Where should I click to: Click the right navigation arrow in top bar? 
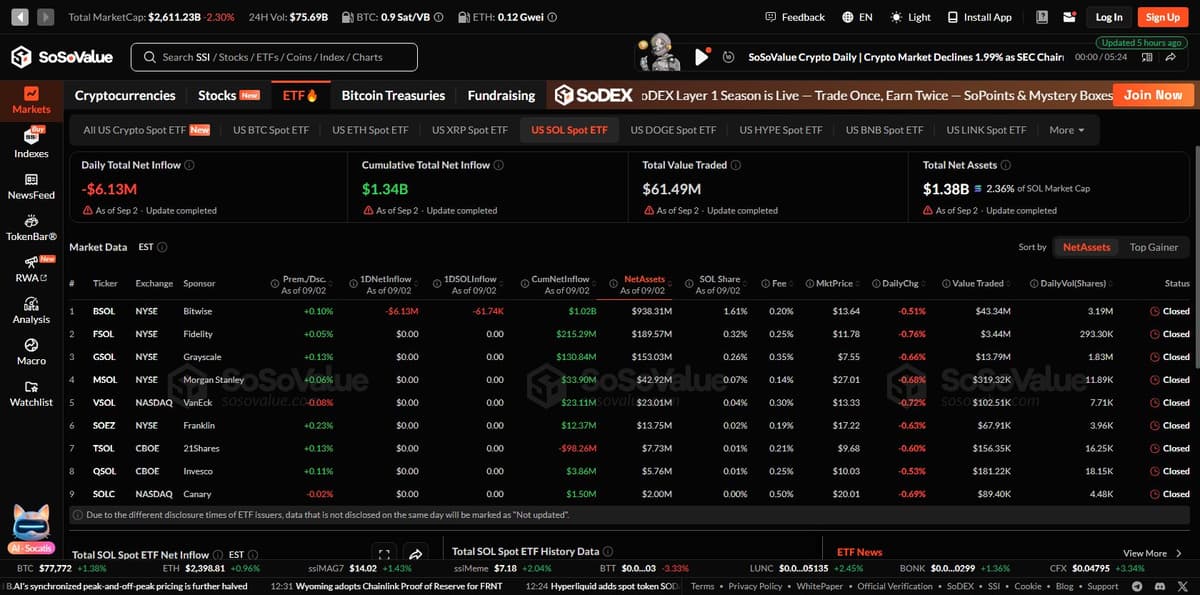click(x=45, y=17)
